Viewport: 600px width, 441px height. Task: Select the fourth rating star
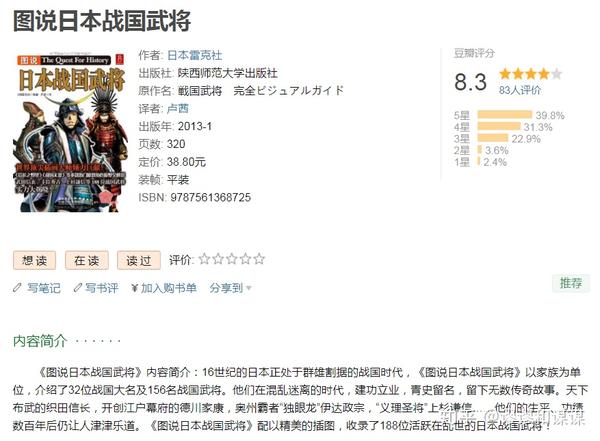245,259
